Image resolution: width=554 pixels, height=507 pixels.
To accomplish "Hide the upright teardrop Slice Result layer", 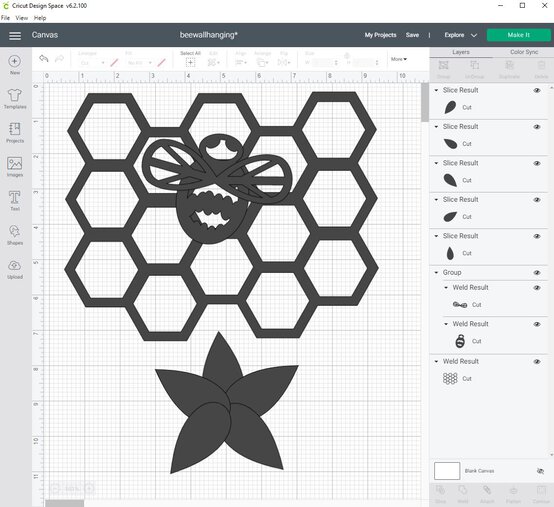I will click(x=537, y=236).
